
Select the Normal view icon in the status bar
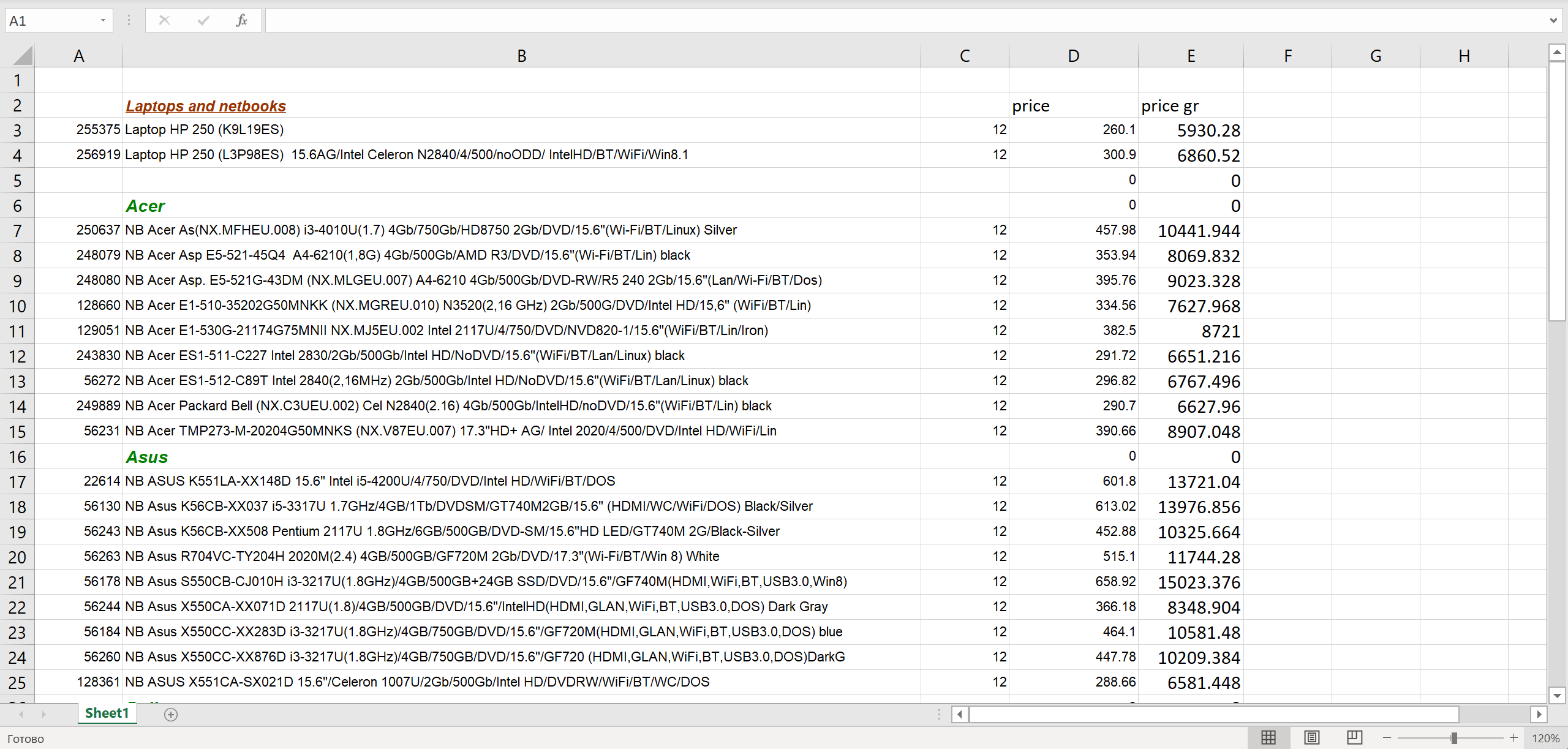click(1270, 737)
